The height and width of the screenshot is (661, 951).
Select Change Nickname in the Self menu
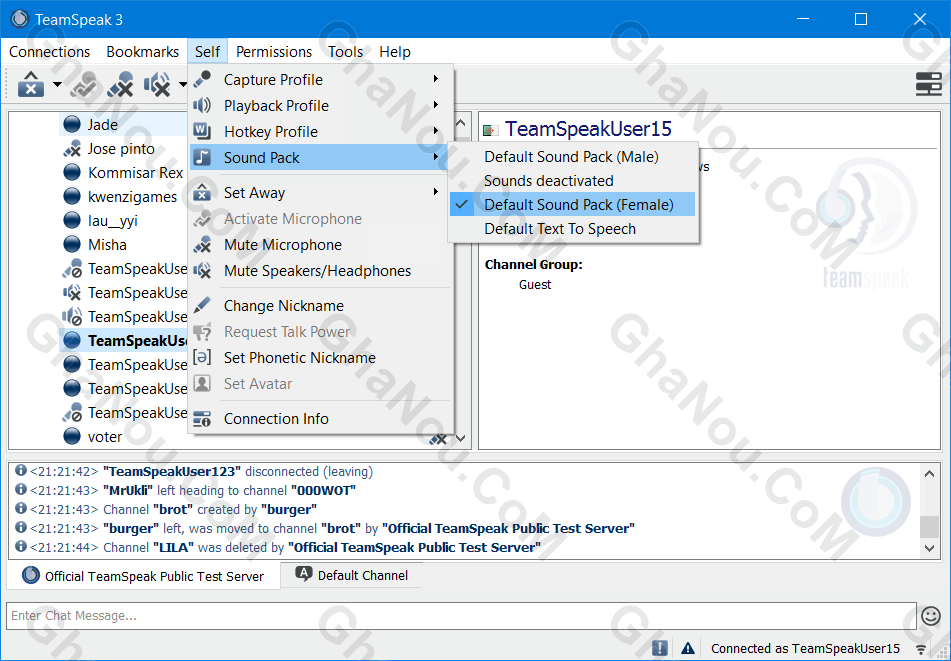pos(321,306)
